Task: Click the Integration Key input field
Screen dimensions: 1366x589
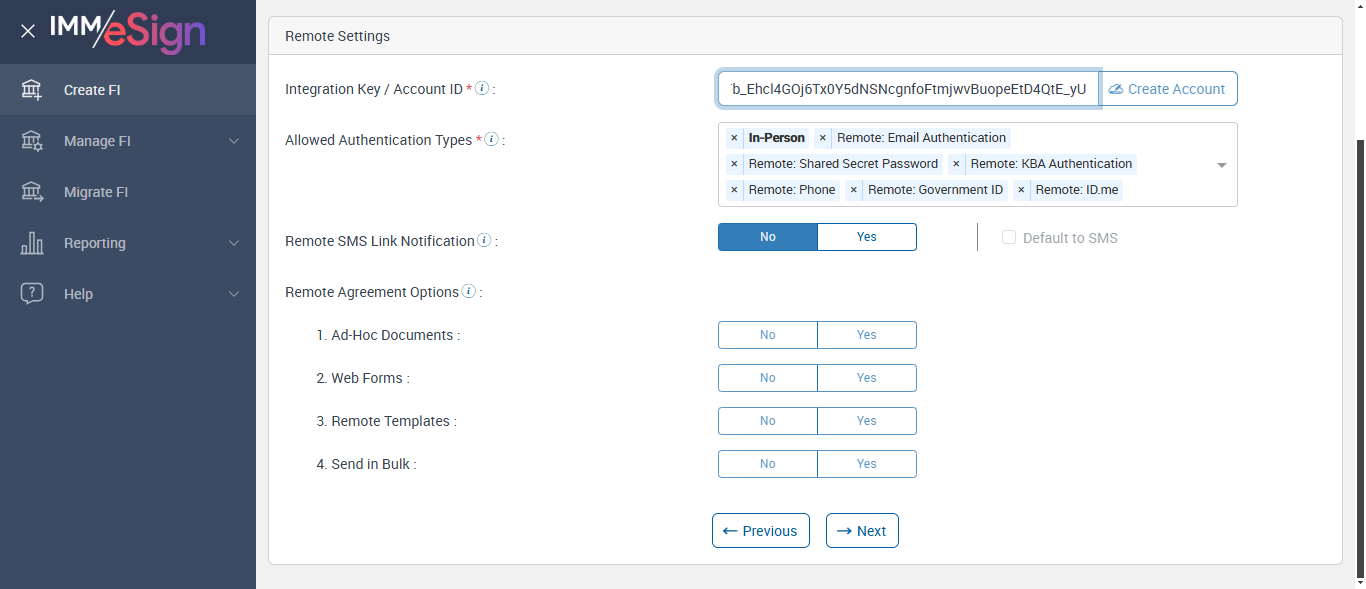Action: coord(908,89)
